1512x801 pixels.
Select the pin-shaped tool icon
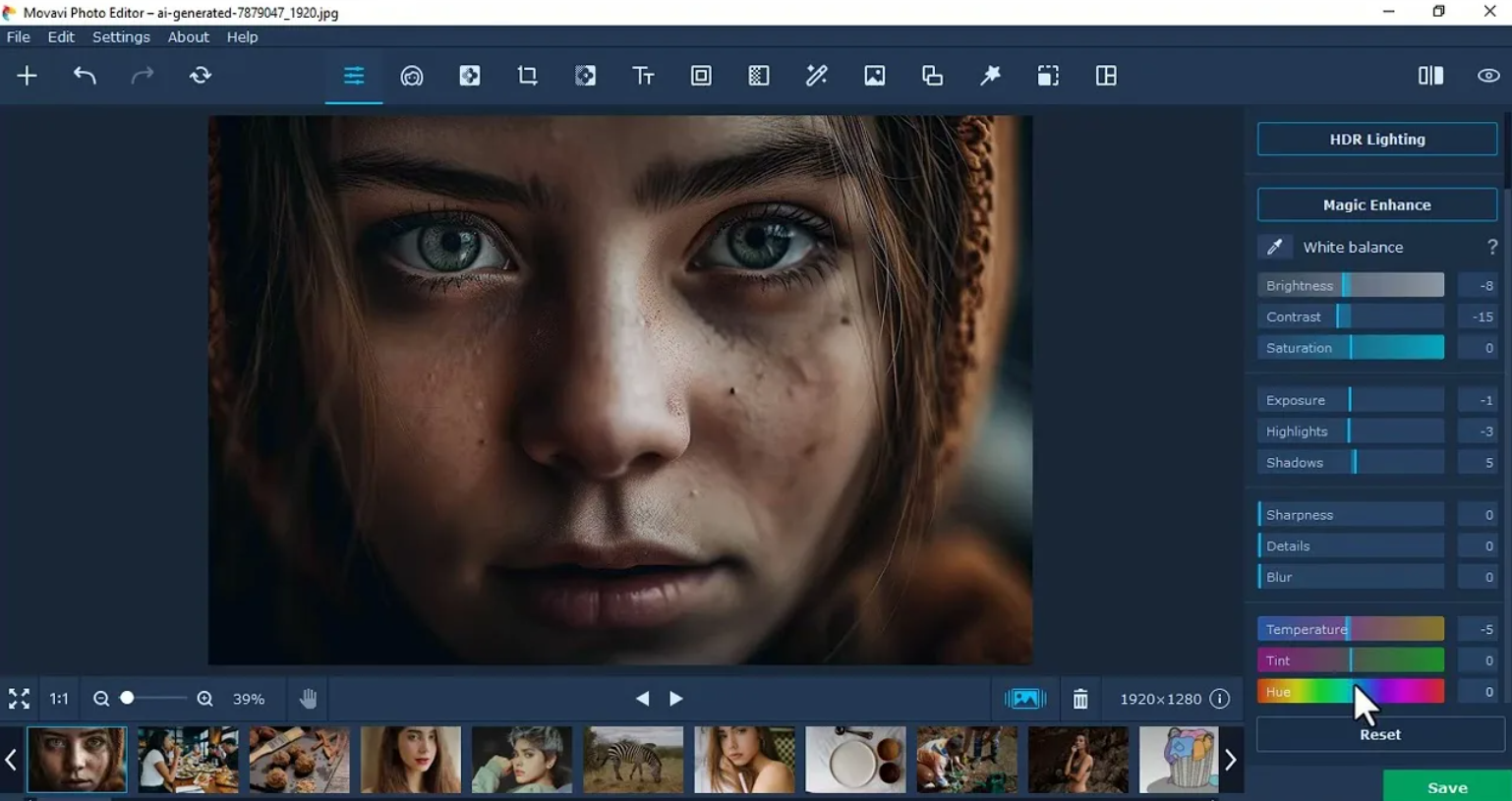[x=990, y=76]
